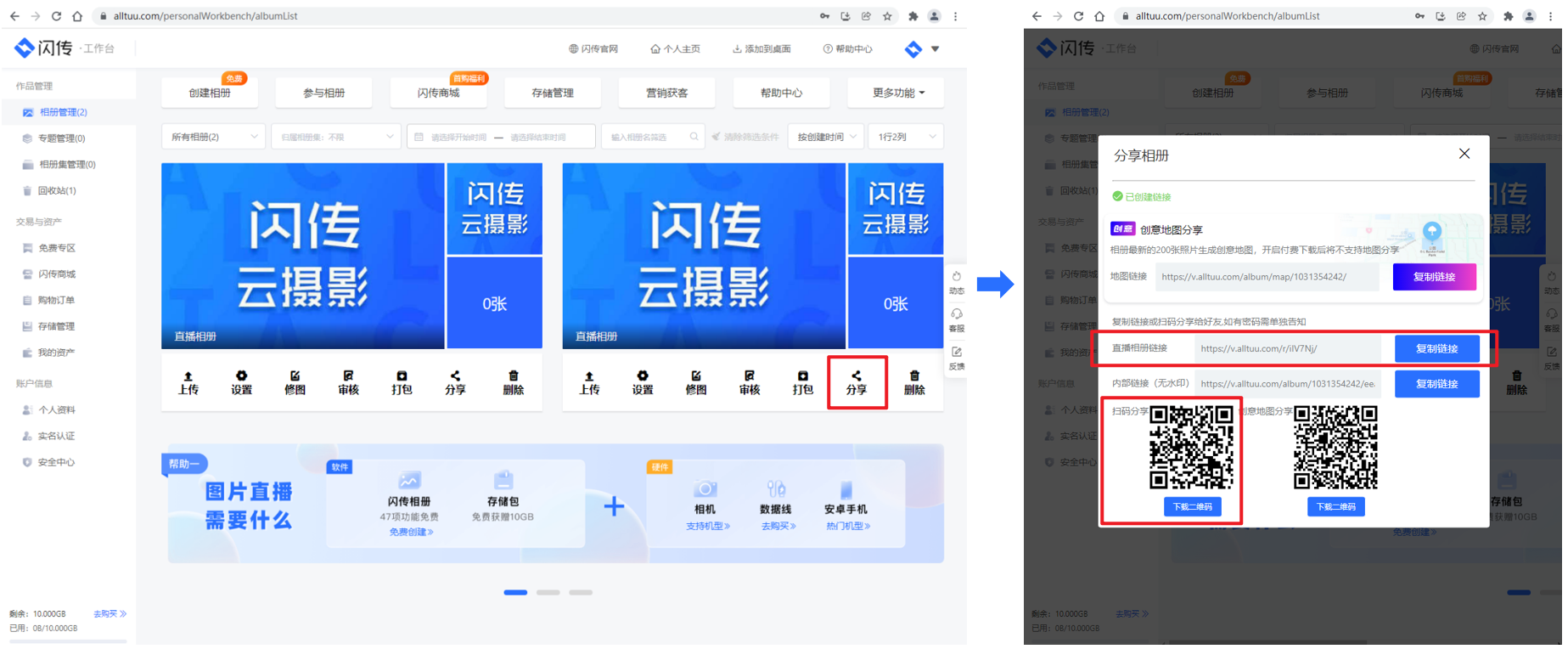
Task: Download QR code under 创意地图分享
Action: pyautogui.click(x=1335, y=506)
